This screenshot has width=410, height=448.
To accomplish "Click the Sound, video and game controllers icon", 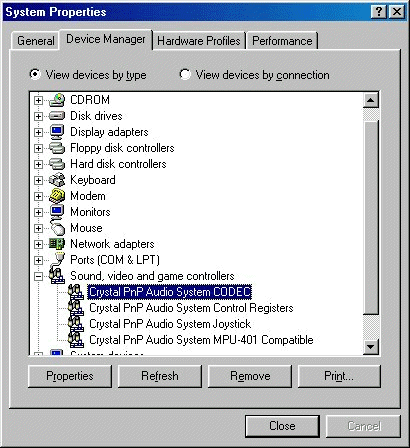I will 57,276.
